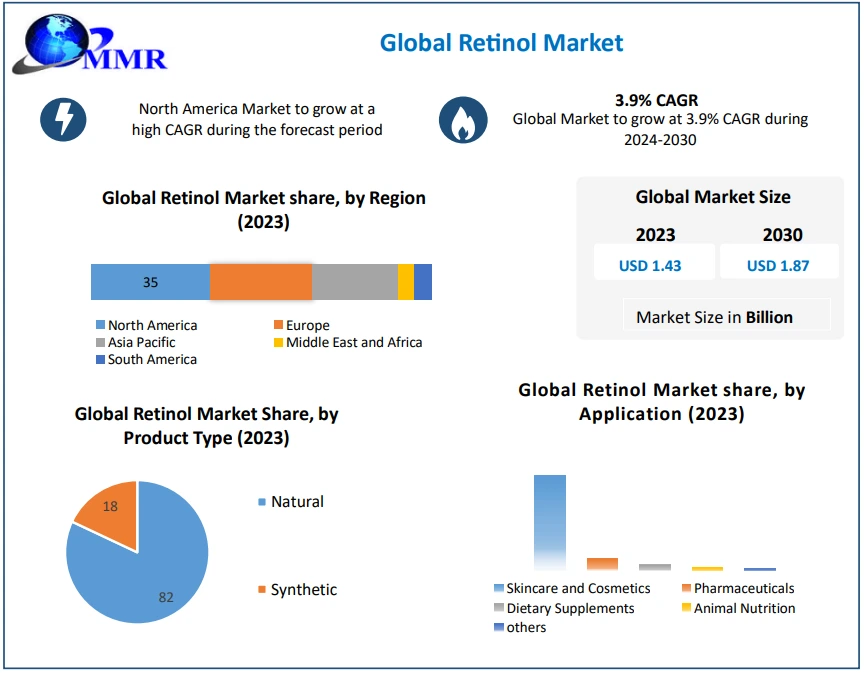Click the Global Retinol Market title
Image resolution: width=864 pixels, height=673 pixels.
pos(501,42)
